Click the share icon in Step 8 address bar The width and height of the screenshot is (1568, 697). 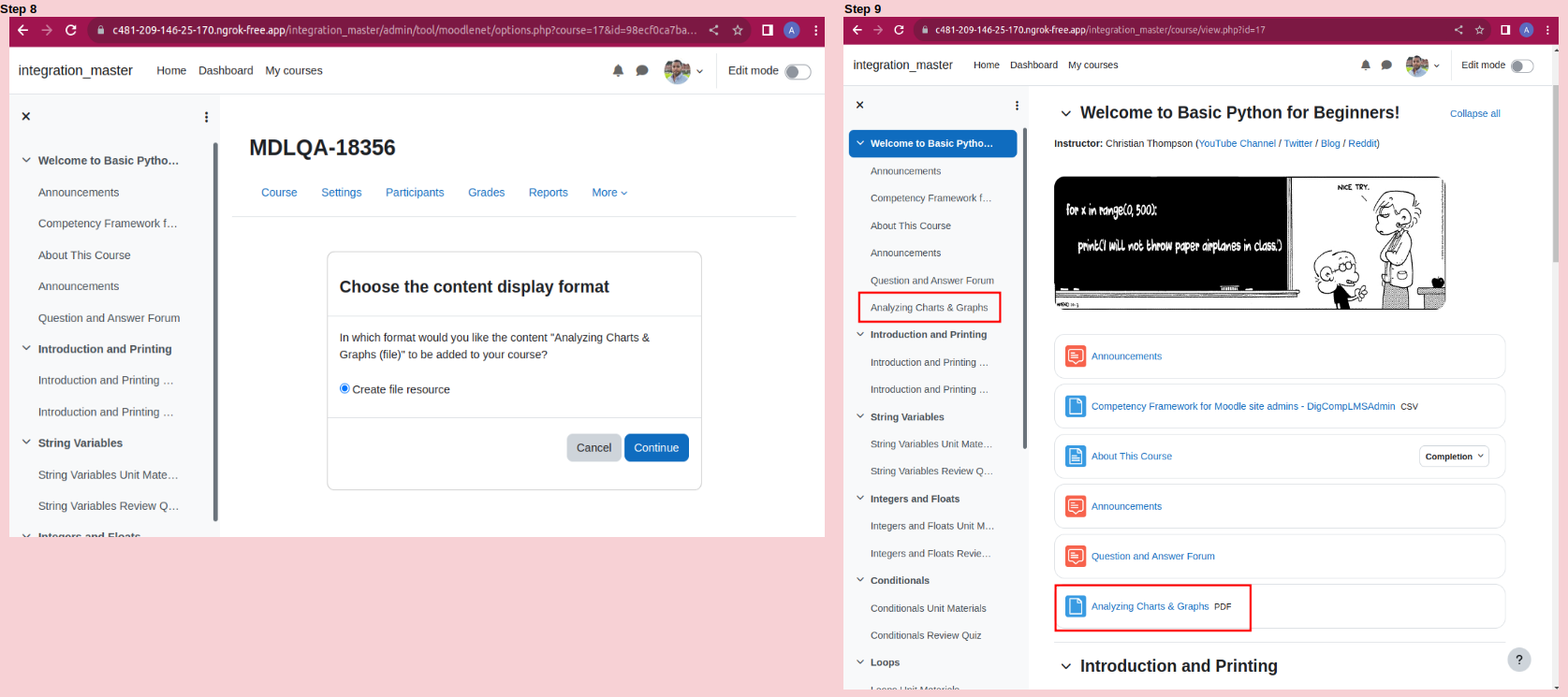pos(713,30)
